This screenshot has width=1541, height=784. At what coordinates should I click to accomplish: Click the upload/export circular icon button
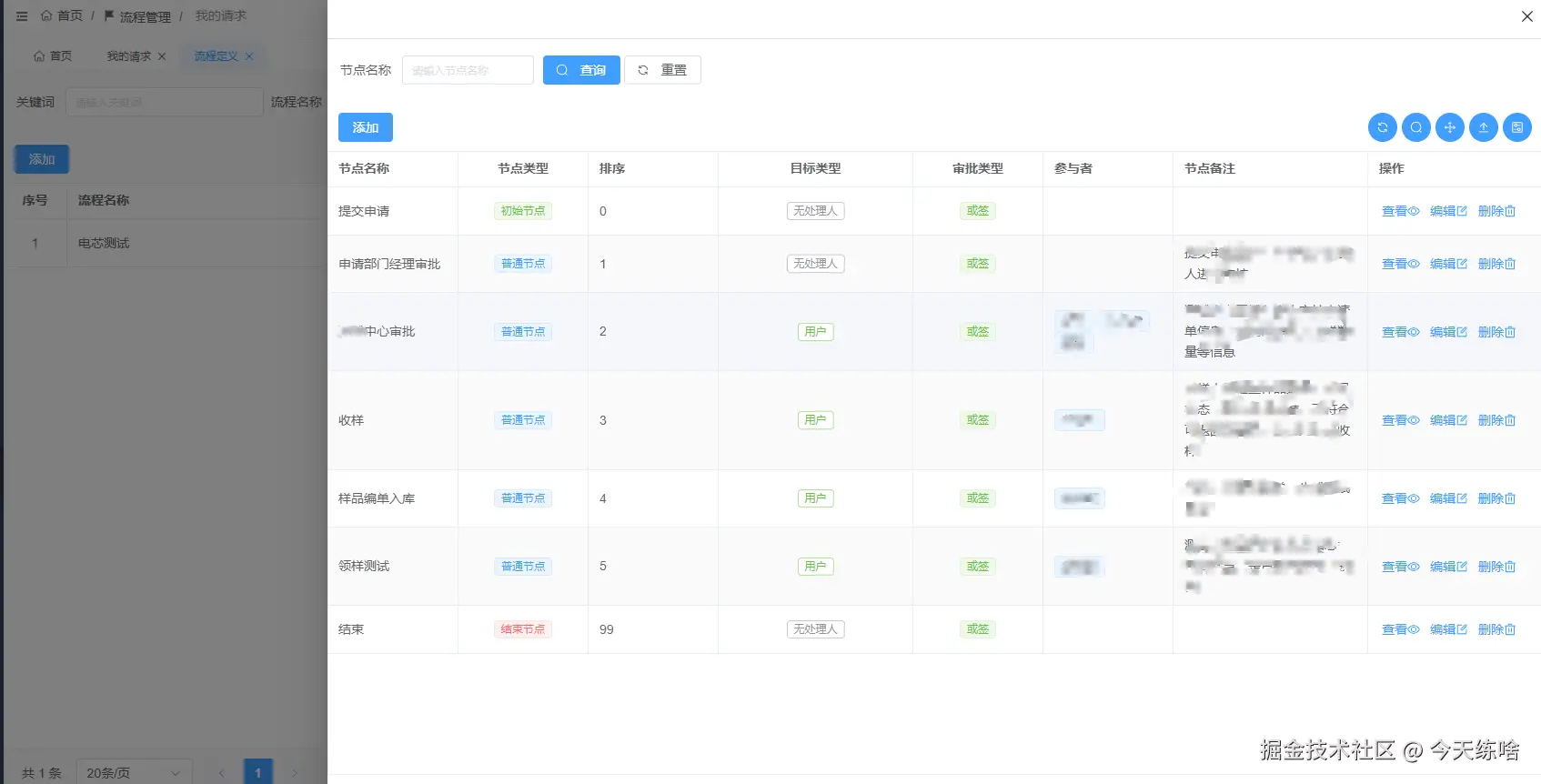point(1483,127)
